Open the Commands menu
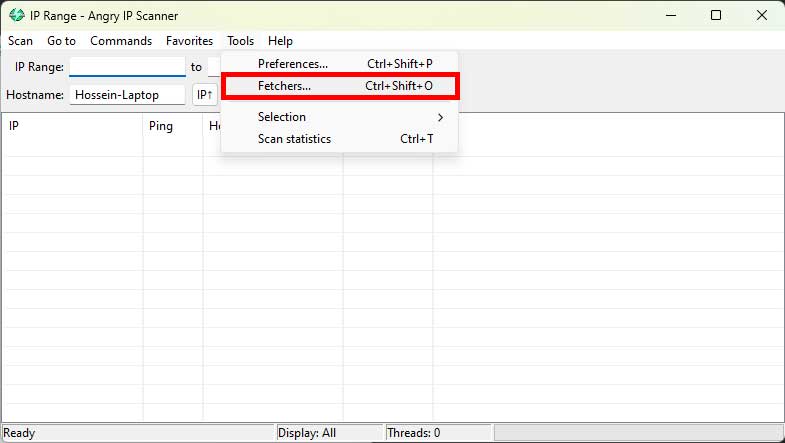Screen dimensions: 785x443 tap(121, 41)
